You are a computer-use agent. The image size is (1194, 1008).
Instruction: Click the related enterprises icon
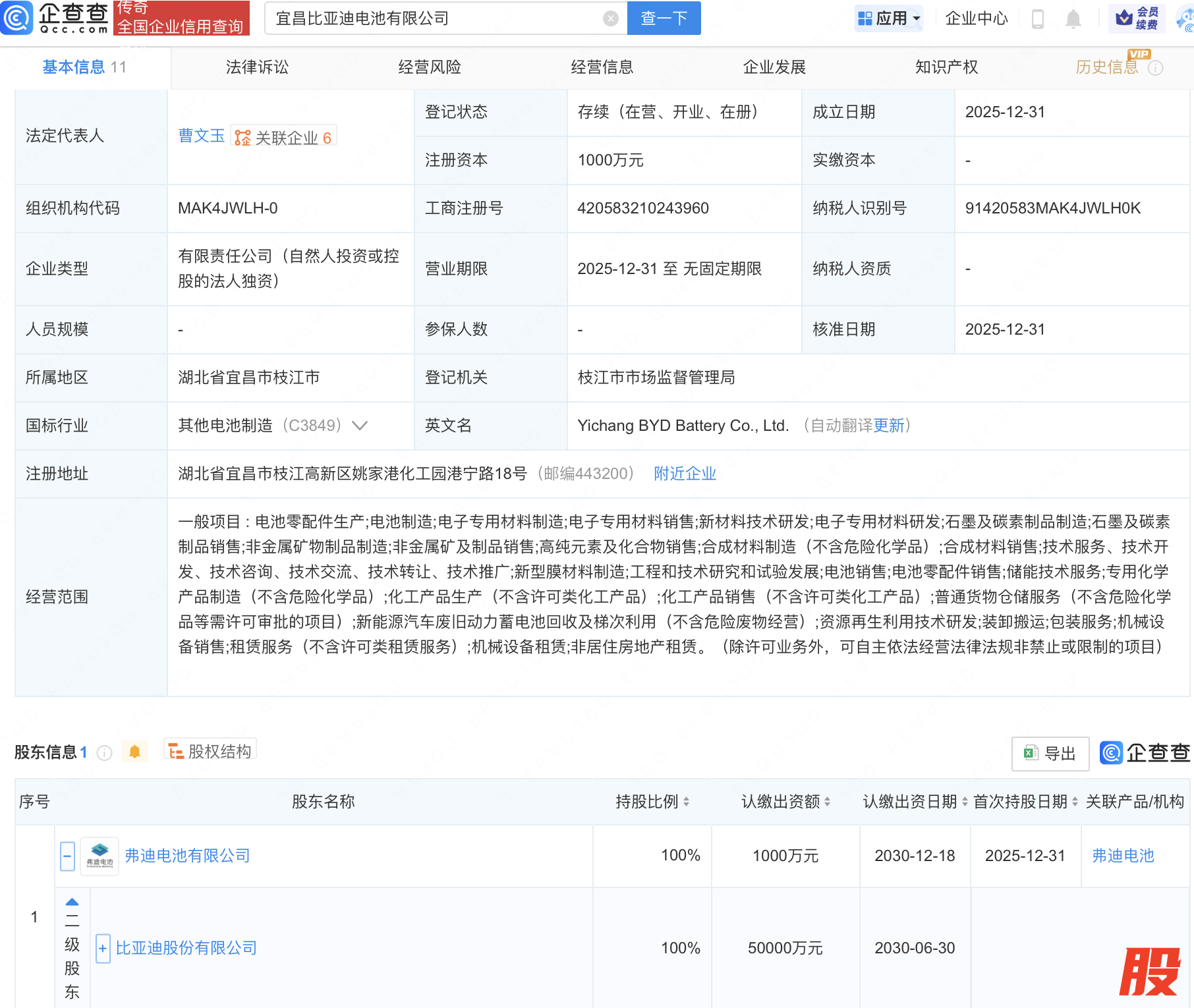[243, 137]
